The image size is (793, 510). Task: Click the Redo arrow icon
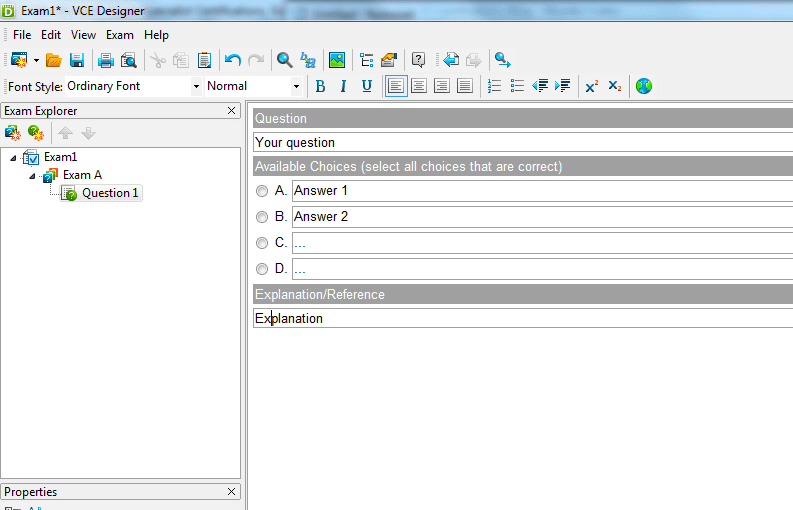256,60
